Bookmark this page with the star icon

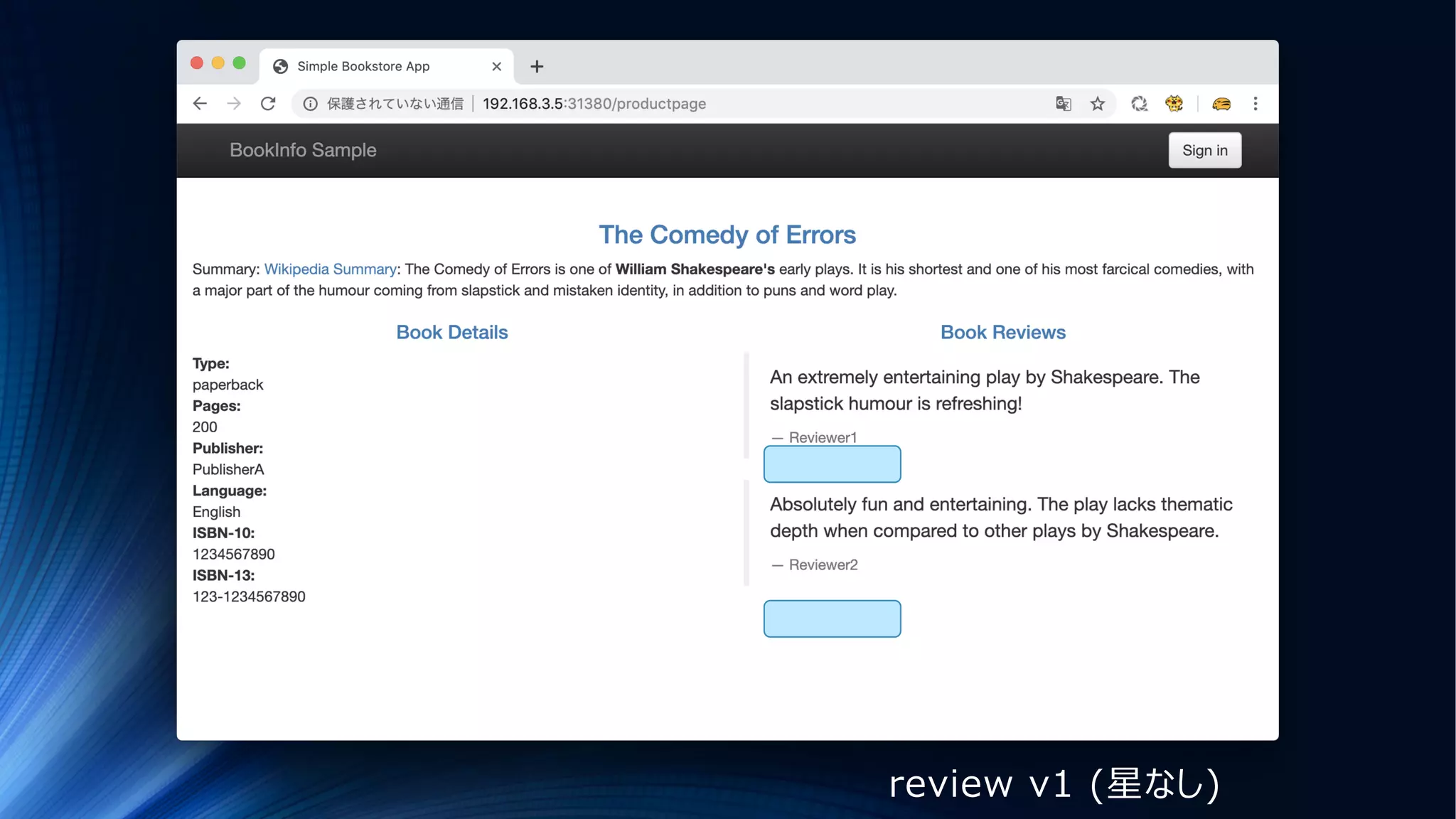(1098, 104)
